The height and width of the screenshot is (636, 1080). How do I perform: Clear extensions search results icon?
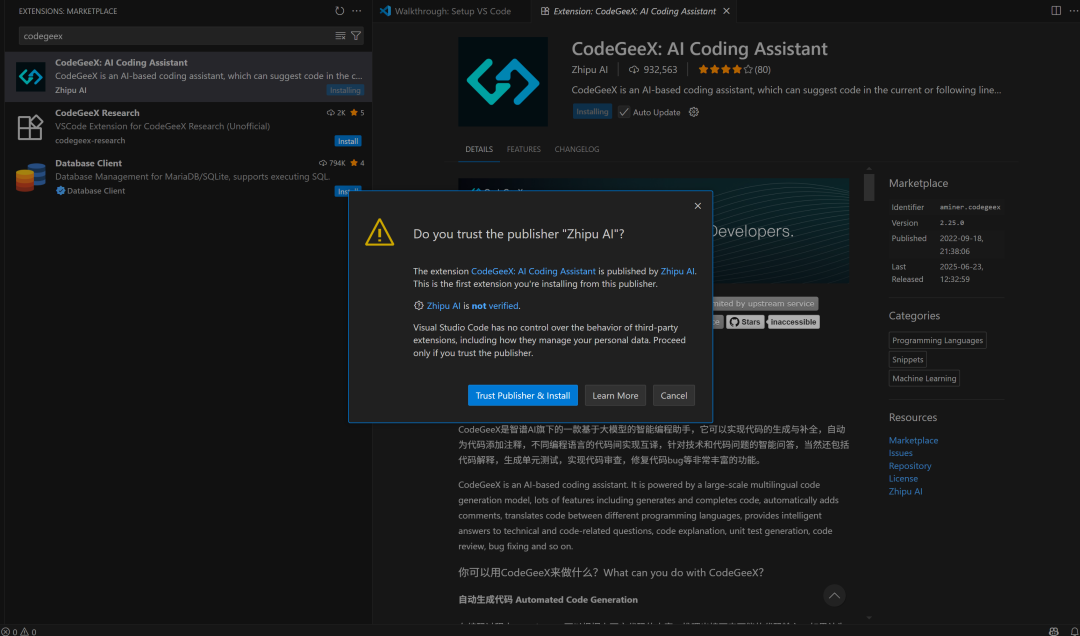pyautogui.click(x=340, y=36)
